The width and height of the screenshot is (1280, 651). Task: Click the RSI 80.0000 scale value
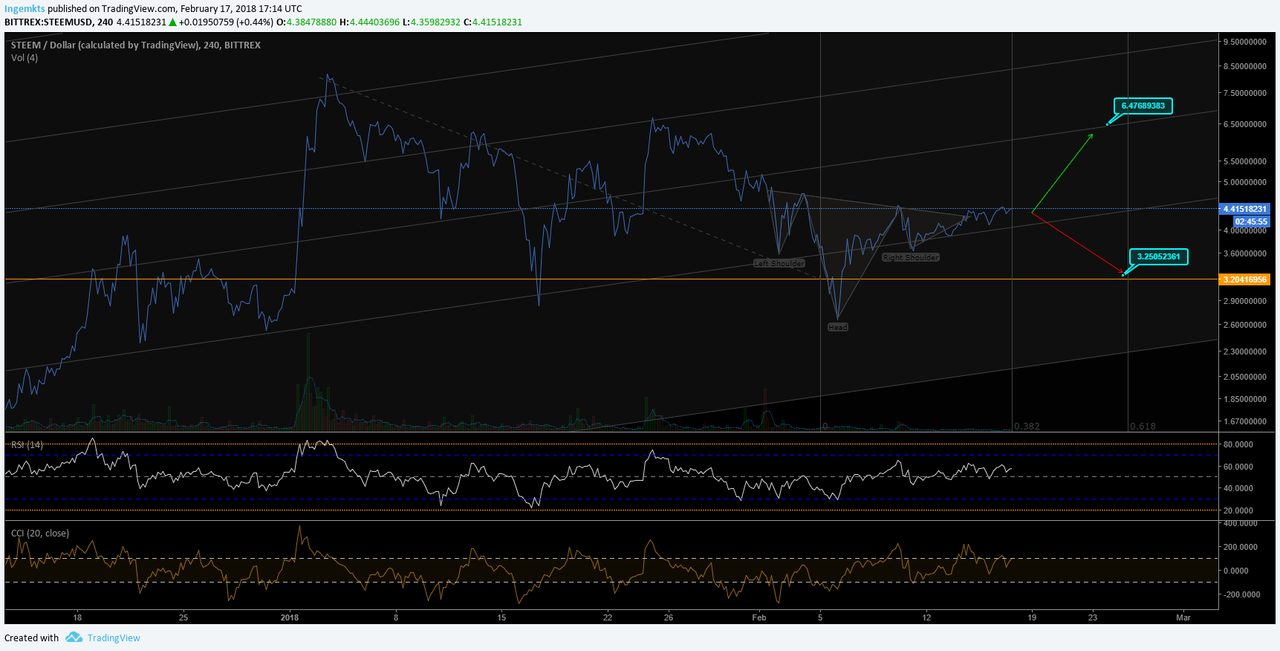pyautogui.click(x=1238, y=444)
